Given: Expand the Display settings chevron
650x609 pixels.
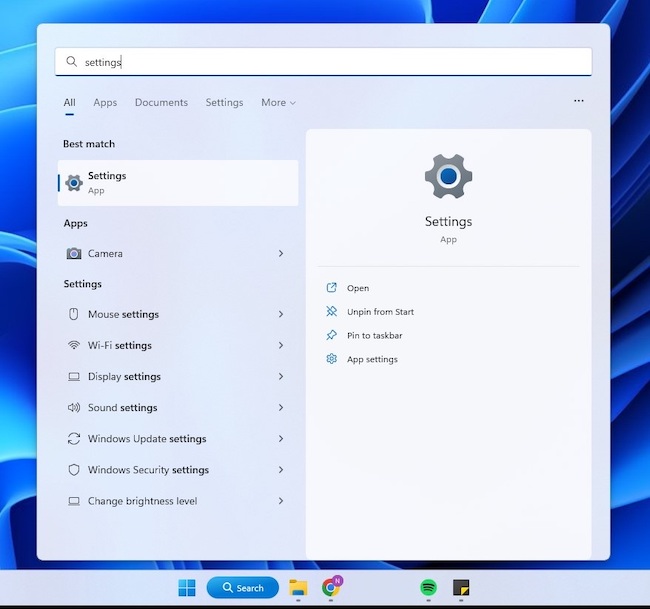Looking at the screenshot, I should 281,376.
